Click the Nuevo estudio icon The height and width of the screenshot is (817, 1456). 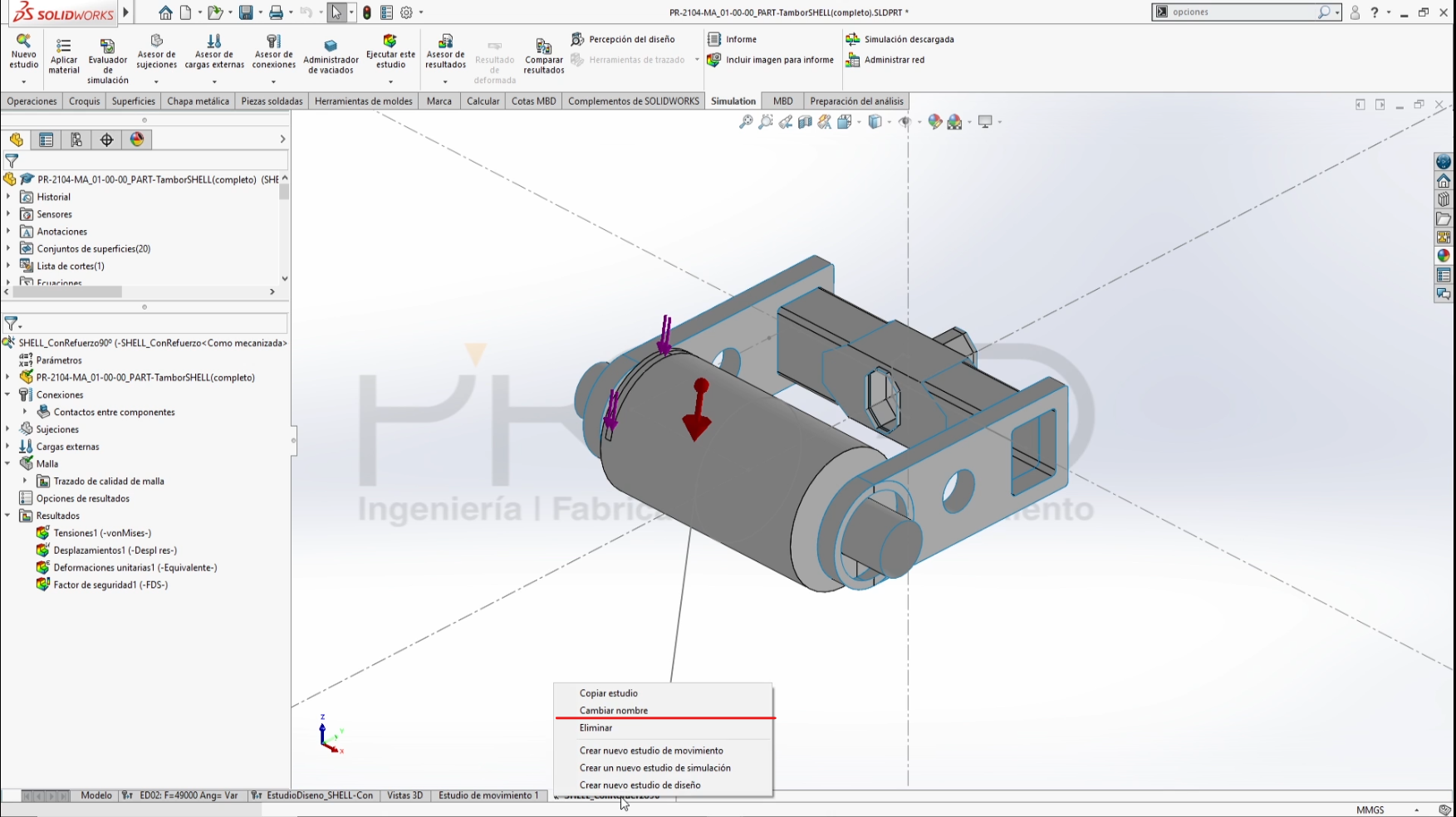(23, 41)
